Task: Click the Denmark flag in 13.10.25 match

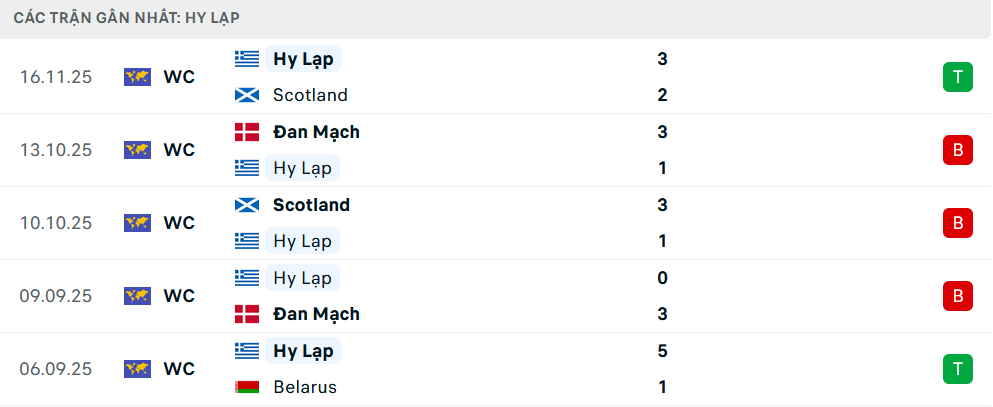Action: point(246,132)
